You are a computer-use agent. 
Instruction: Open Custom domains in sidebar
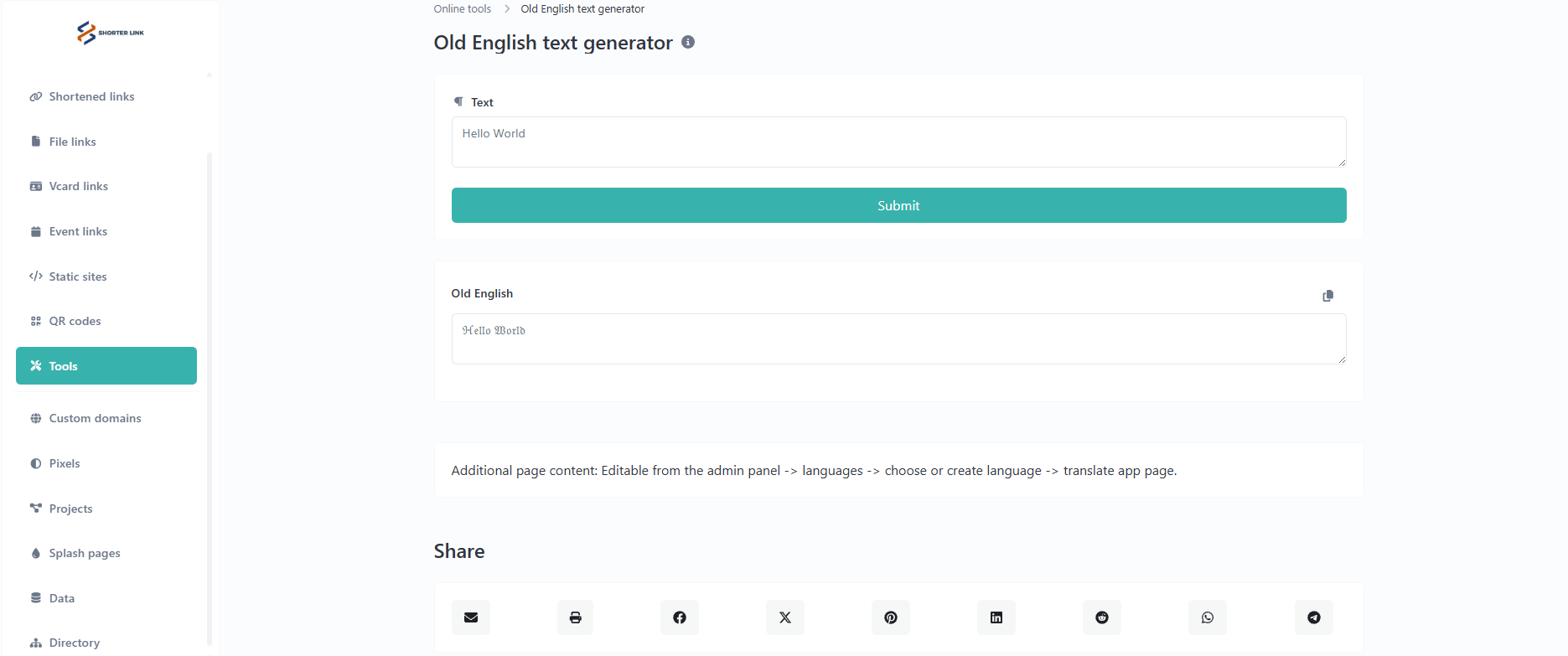coord(95,418)
